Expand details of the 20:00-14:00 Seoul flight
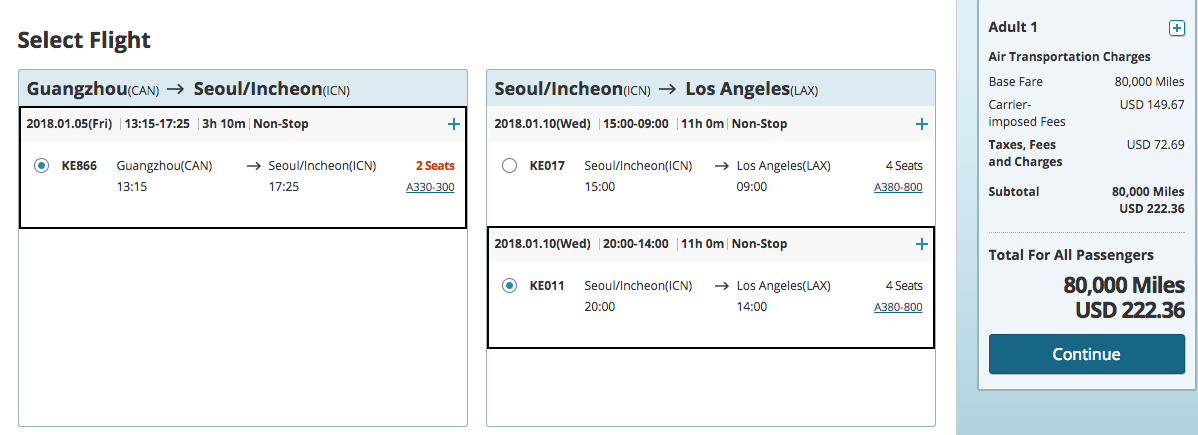Viewport: 1198px width, 435px height. (922, 244)
